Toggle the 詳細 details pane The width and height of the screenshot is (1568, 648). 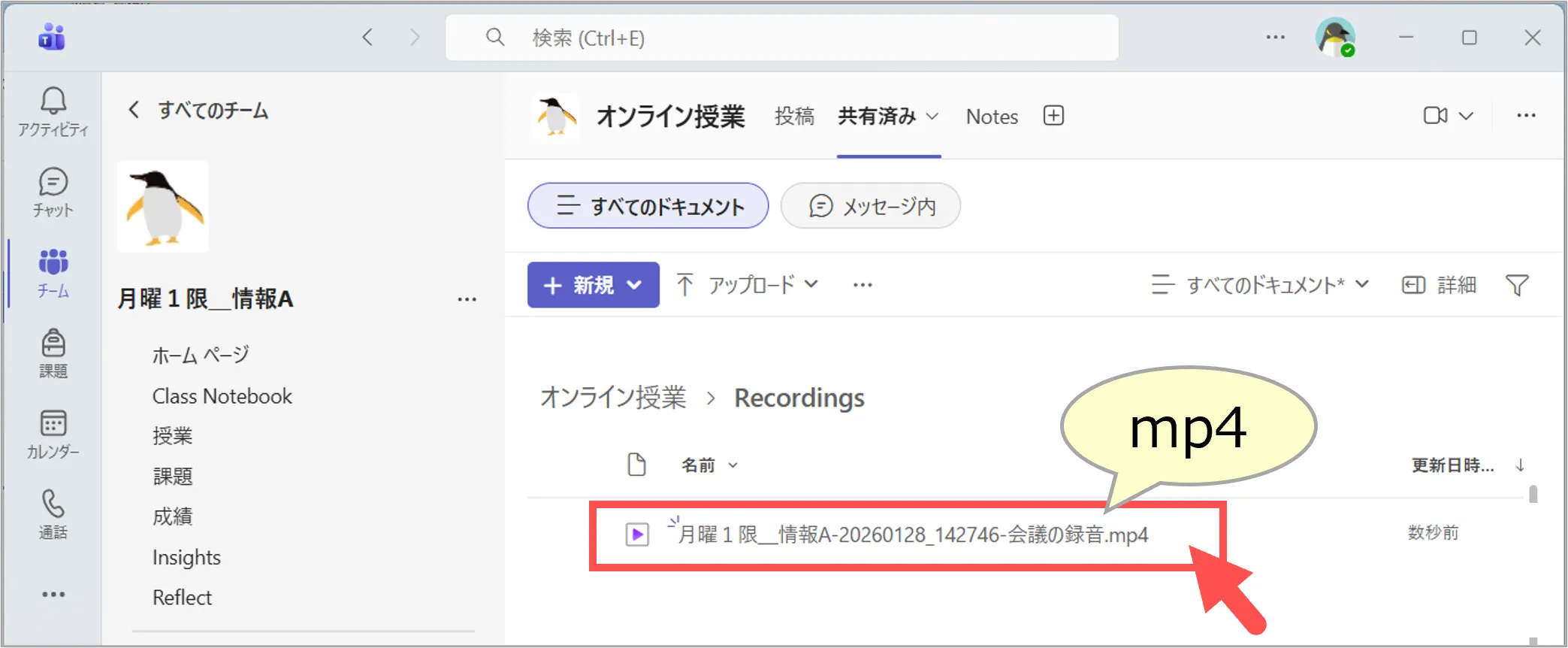pos(1439,286)
